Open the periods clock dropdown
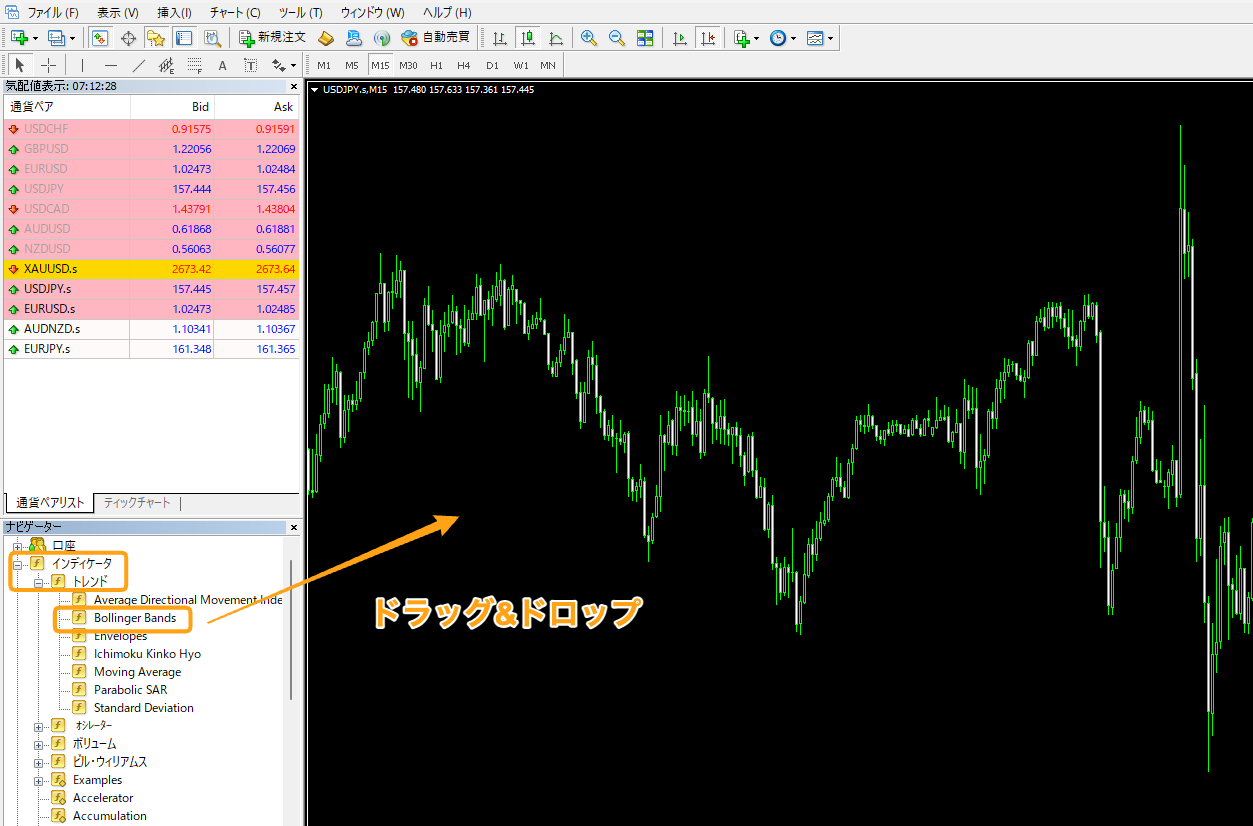Screen dimensions: 1253x826 pos(783,38)
